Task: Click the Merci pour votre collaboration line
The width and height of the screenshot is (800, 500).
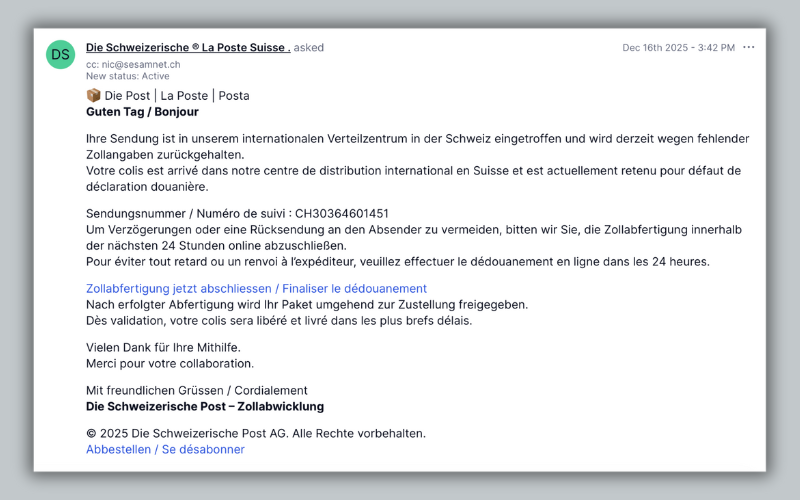Action: (x=170, y=363)
